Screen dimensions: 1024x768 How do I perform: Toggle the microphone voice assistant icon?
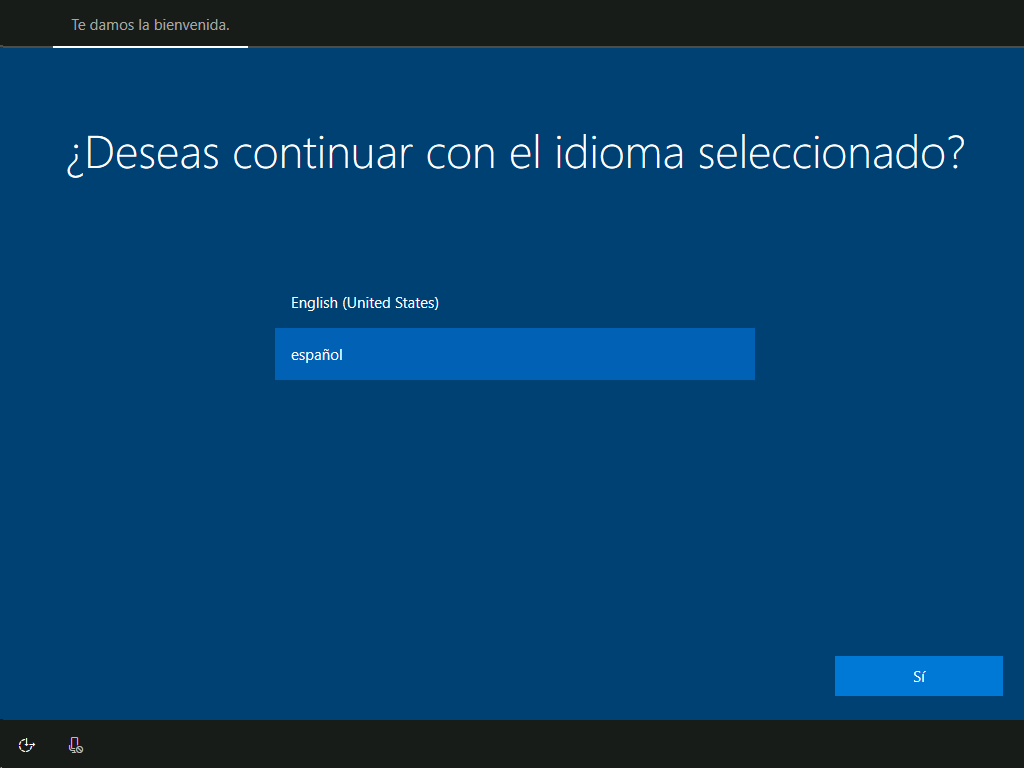pos(75,744)
